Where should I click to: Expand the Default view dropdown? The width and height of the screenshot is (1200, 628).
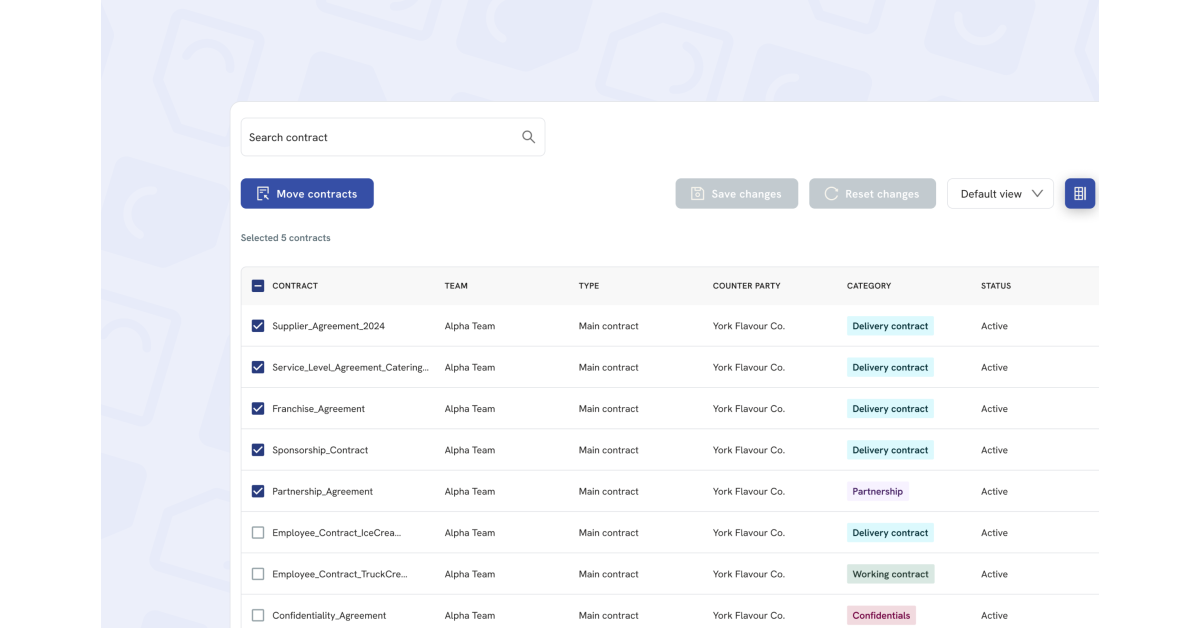[x=1000, y=194]
